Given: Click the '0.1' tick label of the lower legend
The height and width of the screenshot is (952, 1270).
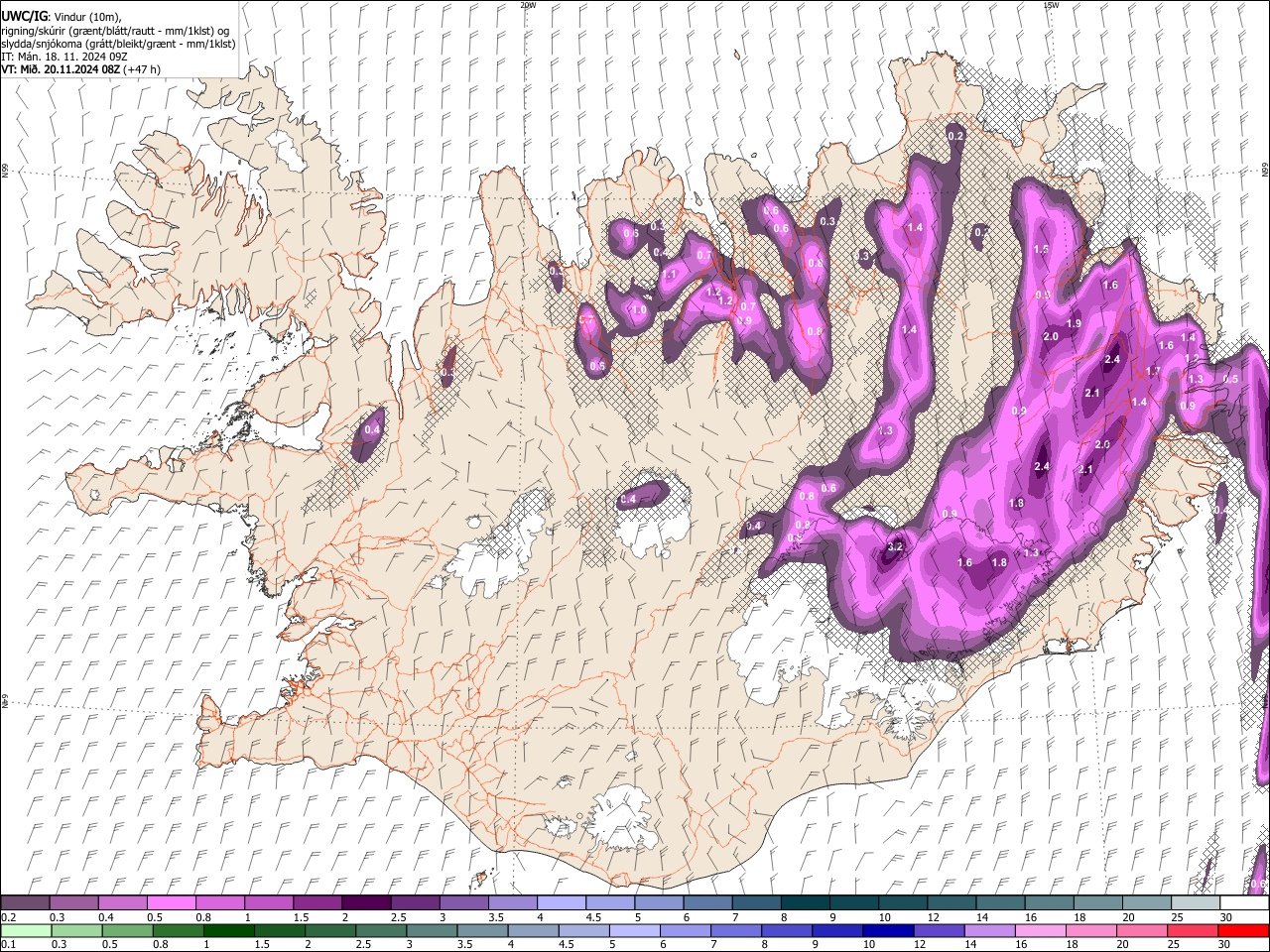Looking at the screenshot, I should pos(8,945).
